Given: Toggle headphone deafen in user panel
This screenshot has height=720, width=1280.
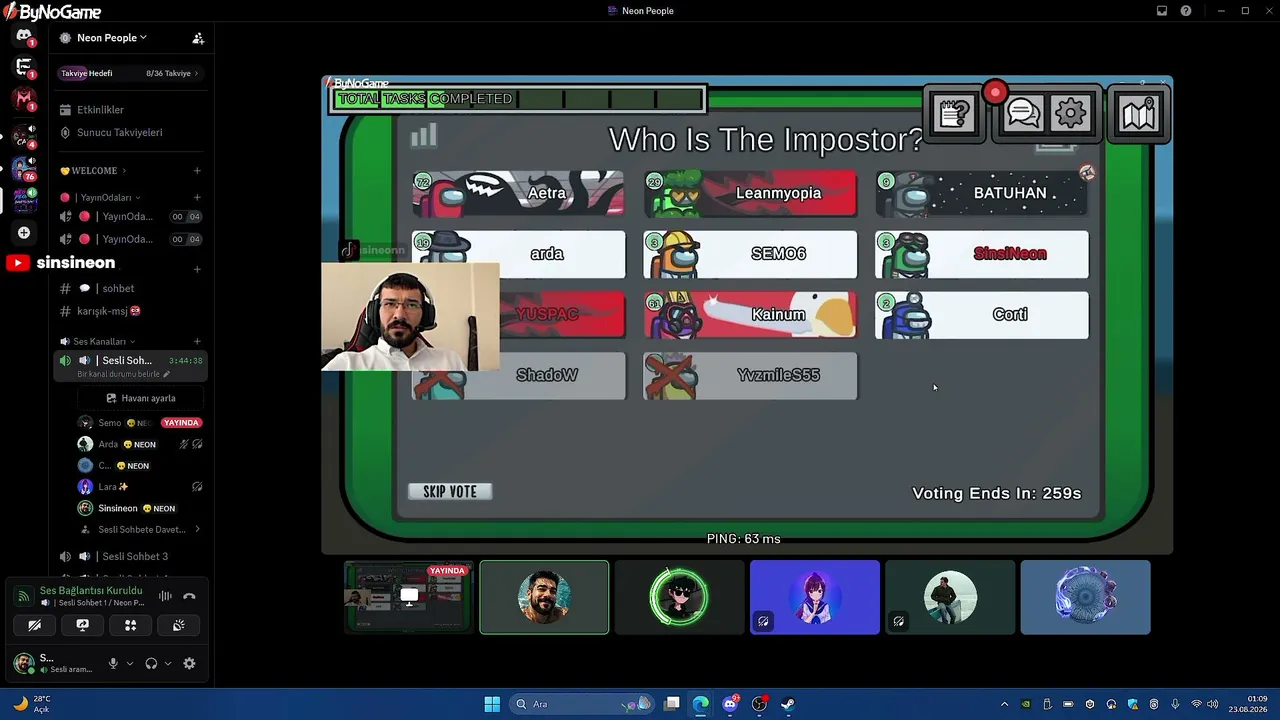Looking at the screenshot, I should (x=151, y=664).
